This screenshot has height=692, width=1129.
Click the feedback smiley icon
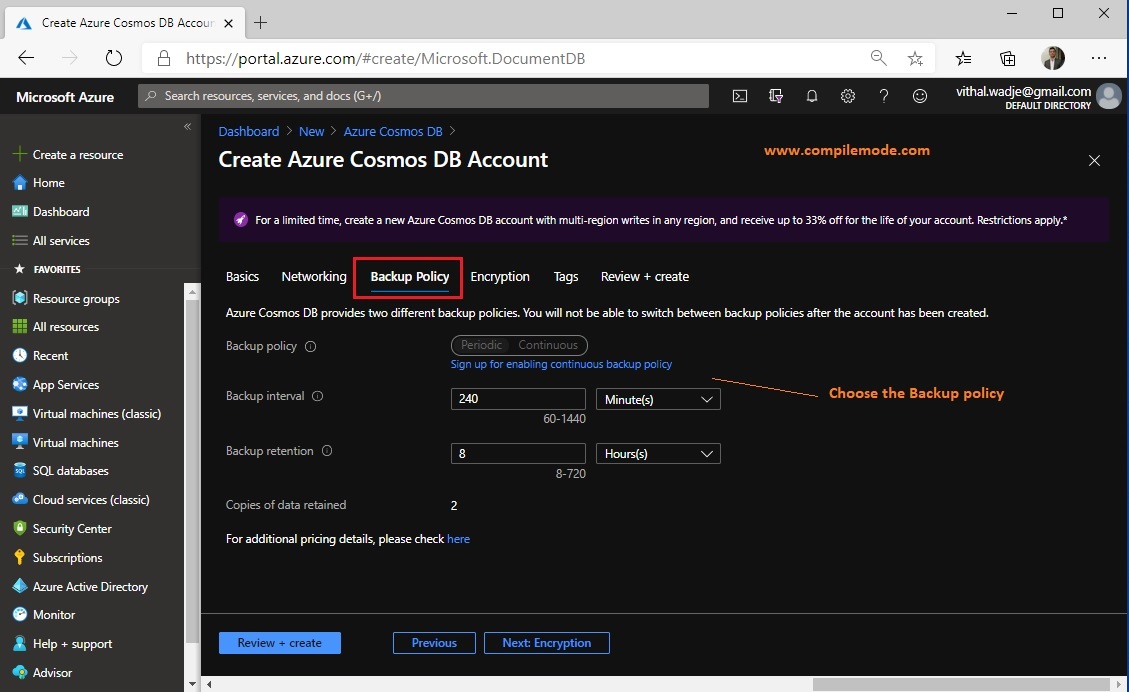(x=919, y=96)
